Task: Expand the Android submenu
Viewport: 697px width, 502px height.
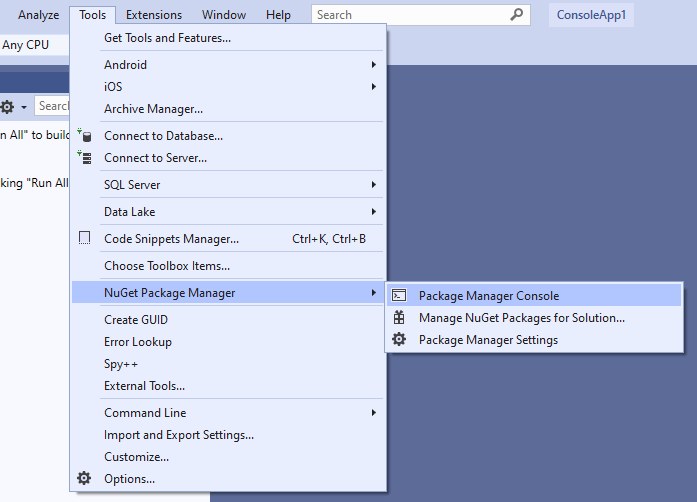Action: coord(228,65)
